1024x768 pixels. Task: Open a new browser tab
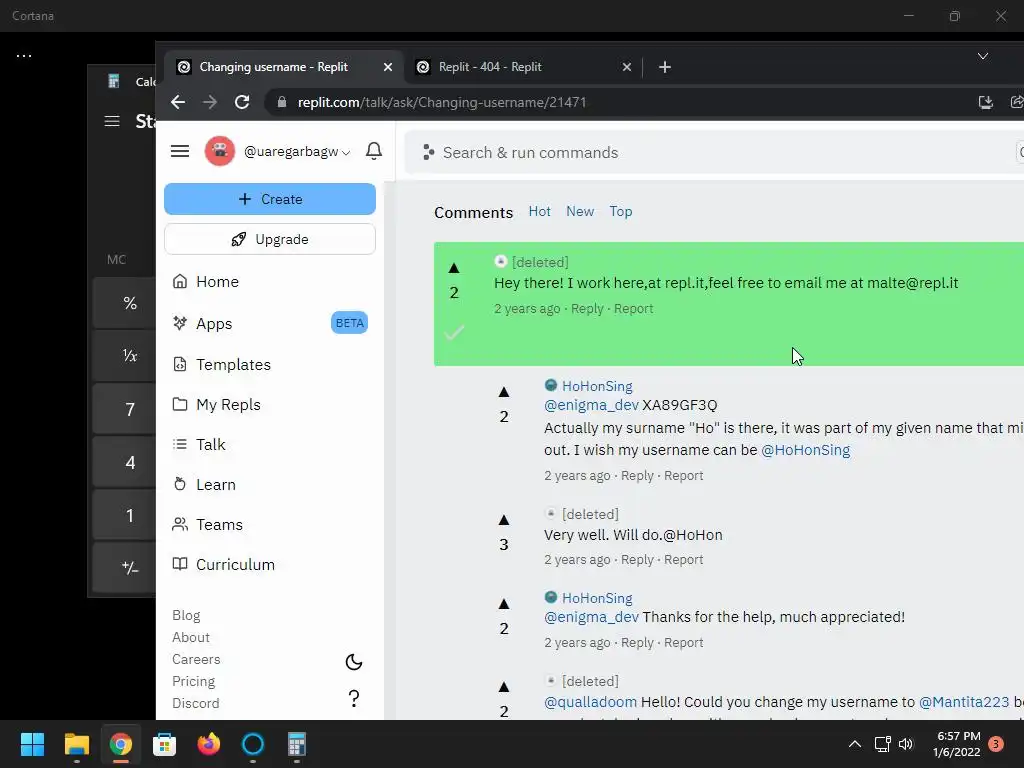(665, 67)
